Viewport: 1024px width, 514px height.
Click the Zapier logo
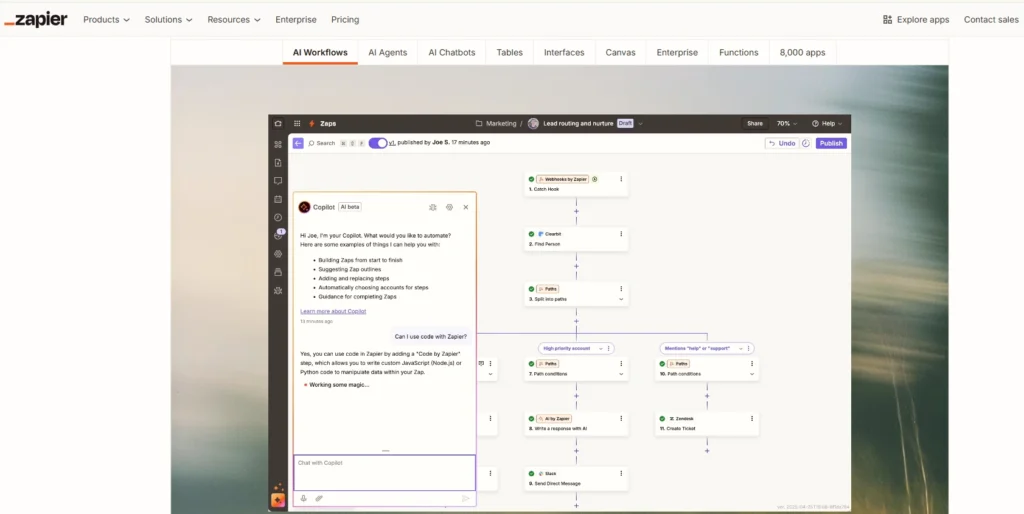click(x=36, y=20)
